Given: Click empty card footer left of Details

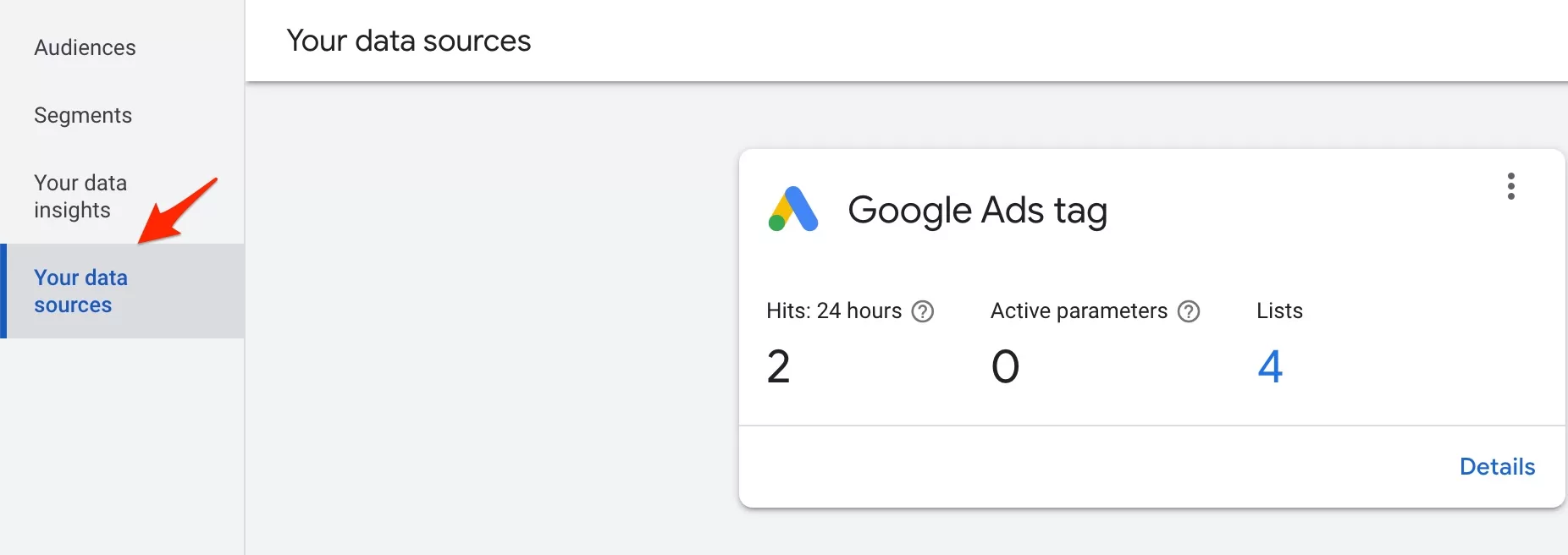Looking at the screenshot, I should [x=1092, y=466].
